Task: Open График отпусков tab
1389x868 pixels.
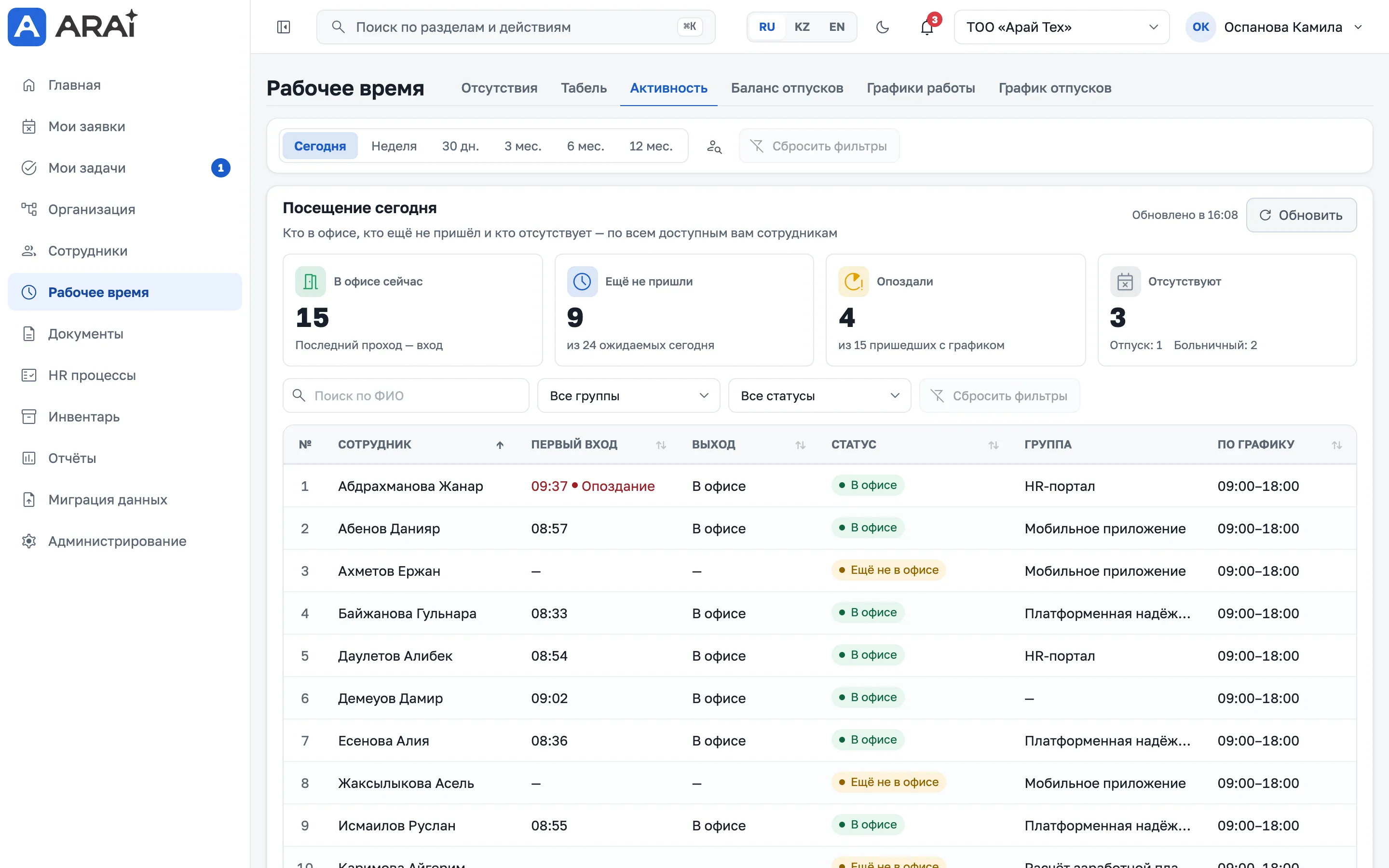Action: [x=1055, y=88]
